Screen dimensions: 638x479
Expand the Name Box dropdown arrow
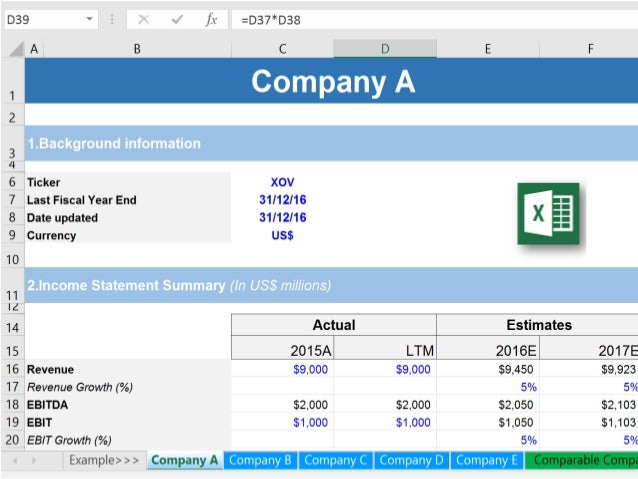90,19
